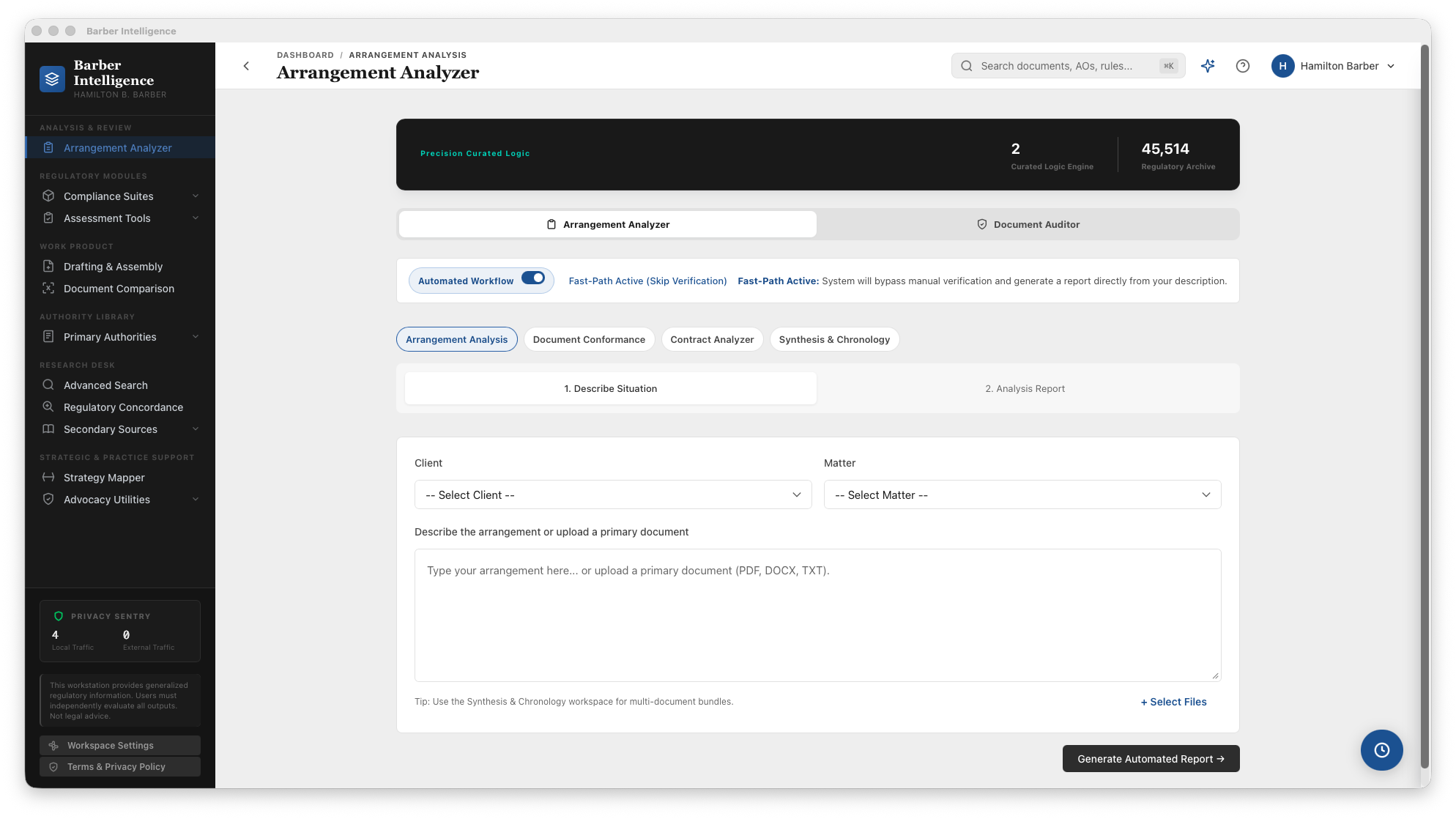This screenshot has width=1456, height=819.
Task: Select the Synthesis & Chronology tab
Action: click(x=834, y=339)
